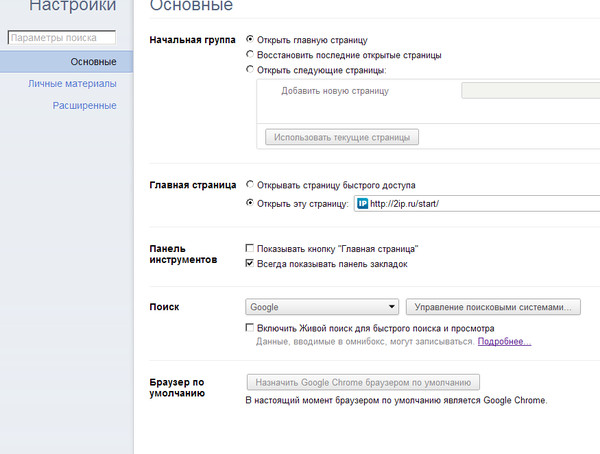This screenshot has height=454, width=600.
Task: Click the 'Добавить новую страницу' input box
Action: (360, 91)
